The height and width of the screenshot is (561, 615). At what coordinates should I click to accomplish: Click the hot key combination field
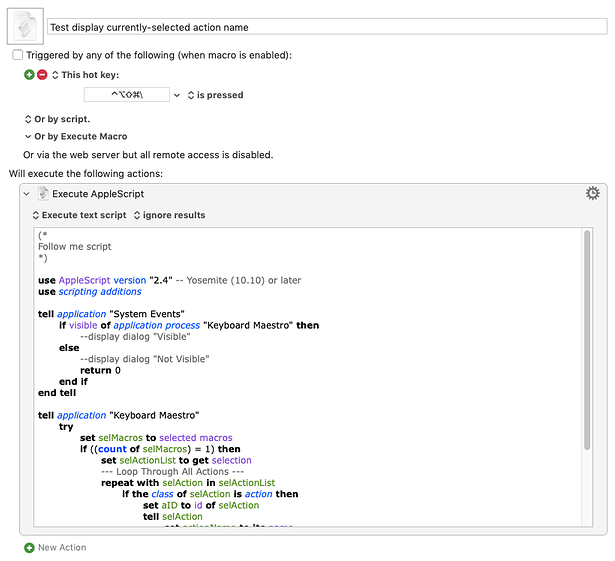(x=127, y=95)
